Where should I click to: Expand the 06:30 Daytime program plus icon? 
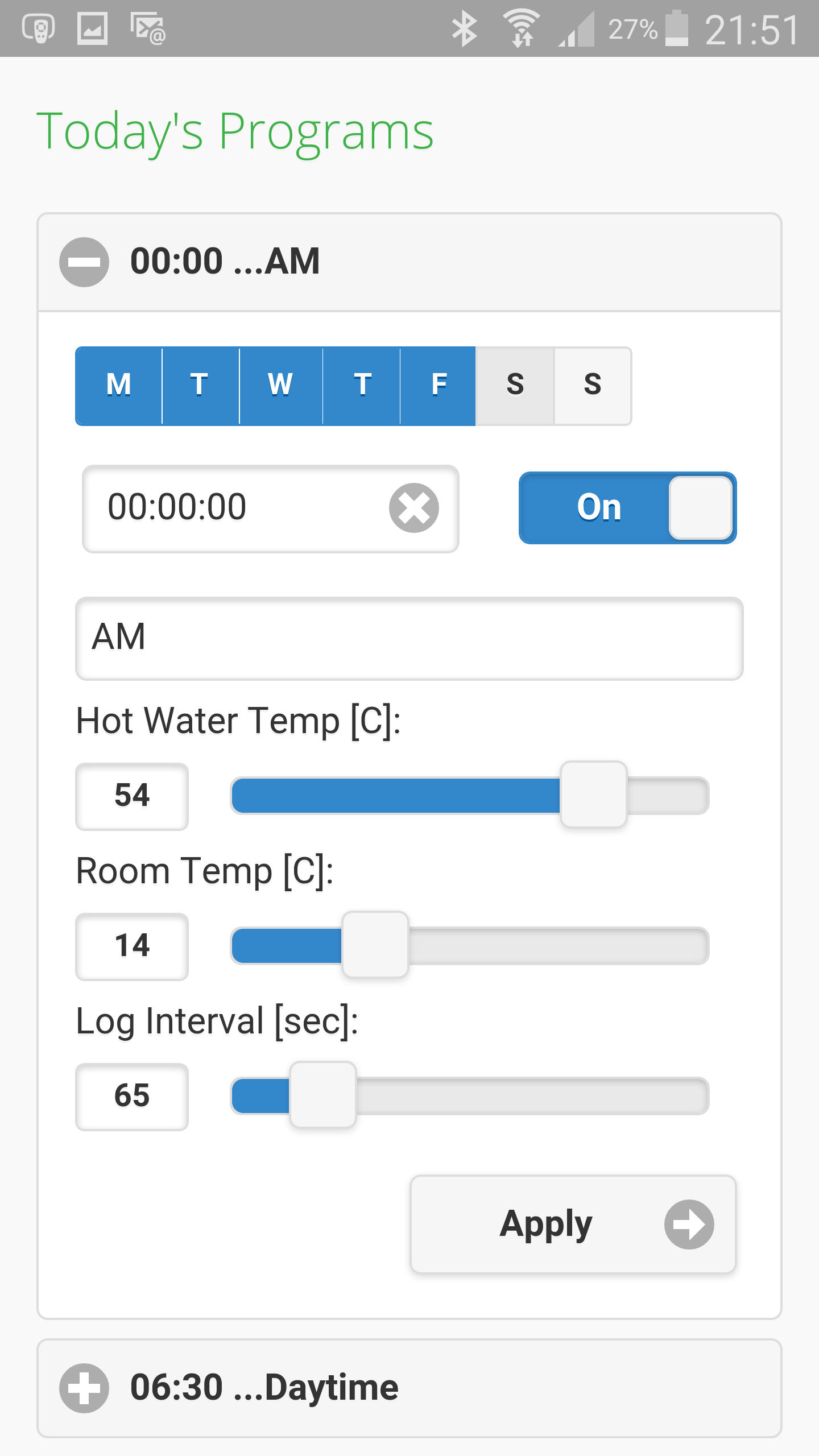point(84,1388)
